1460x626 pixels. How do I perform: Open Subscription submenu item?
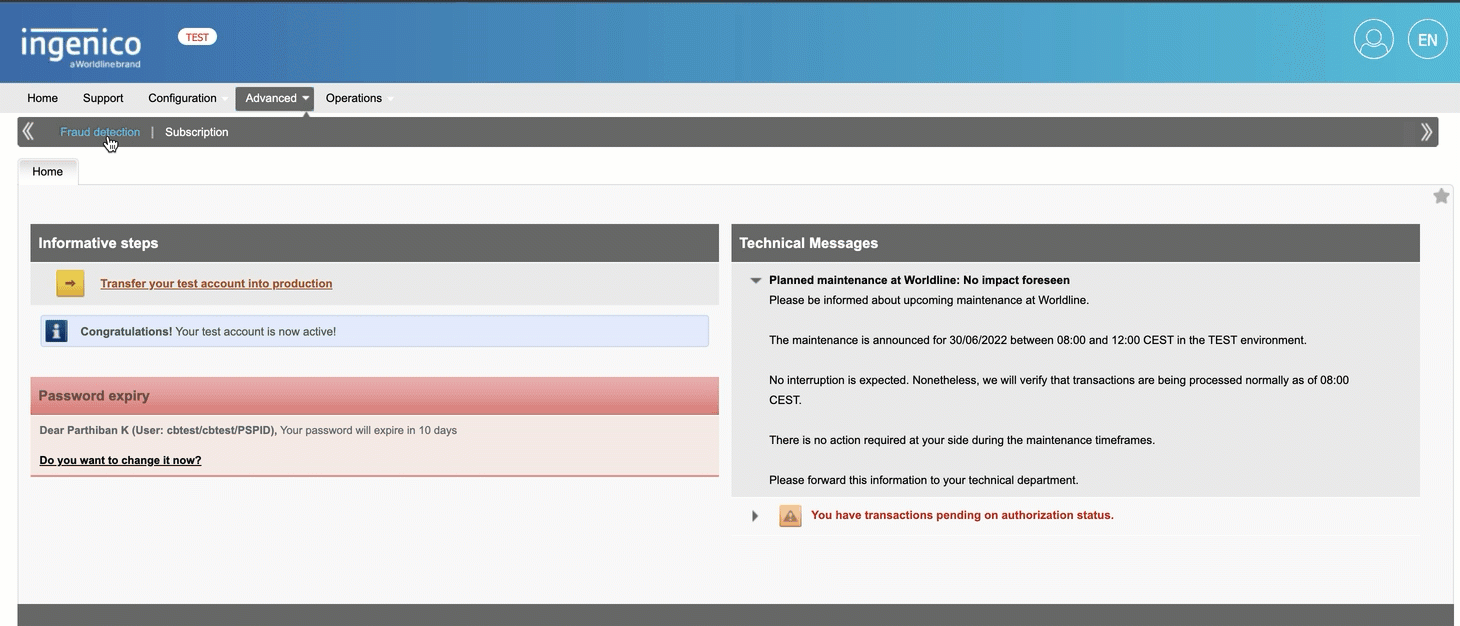point(196,132)
